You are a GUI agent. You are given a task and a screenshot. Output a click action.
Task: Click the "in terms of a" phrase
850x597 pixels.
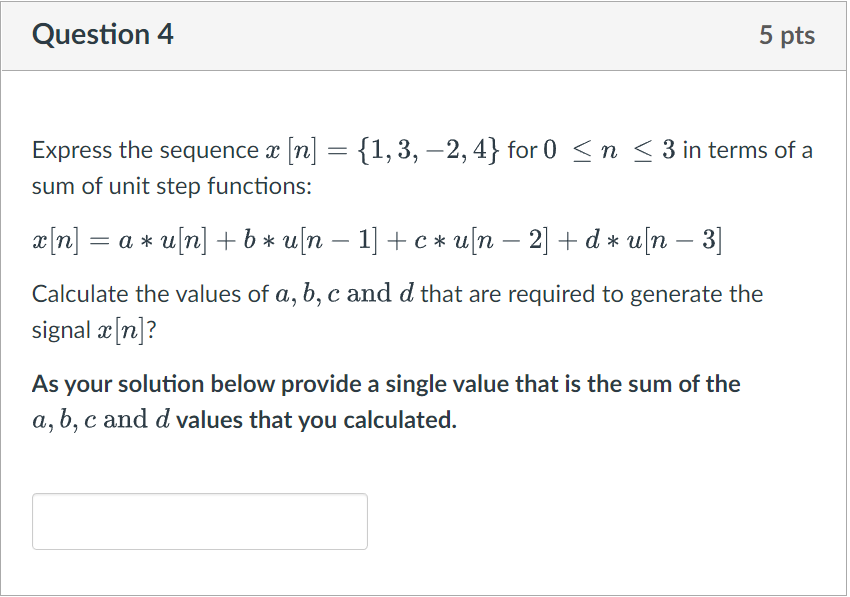click(748, 150)
